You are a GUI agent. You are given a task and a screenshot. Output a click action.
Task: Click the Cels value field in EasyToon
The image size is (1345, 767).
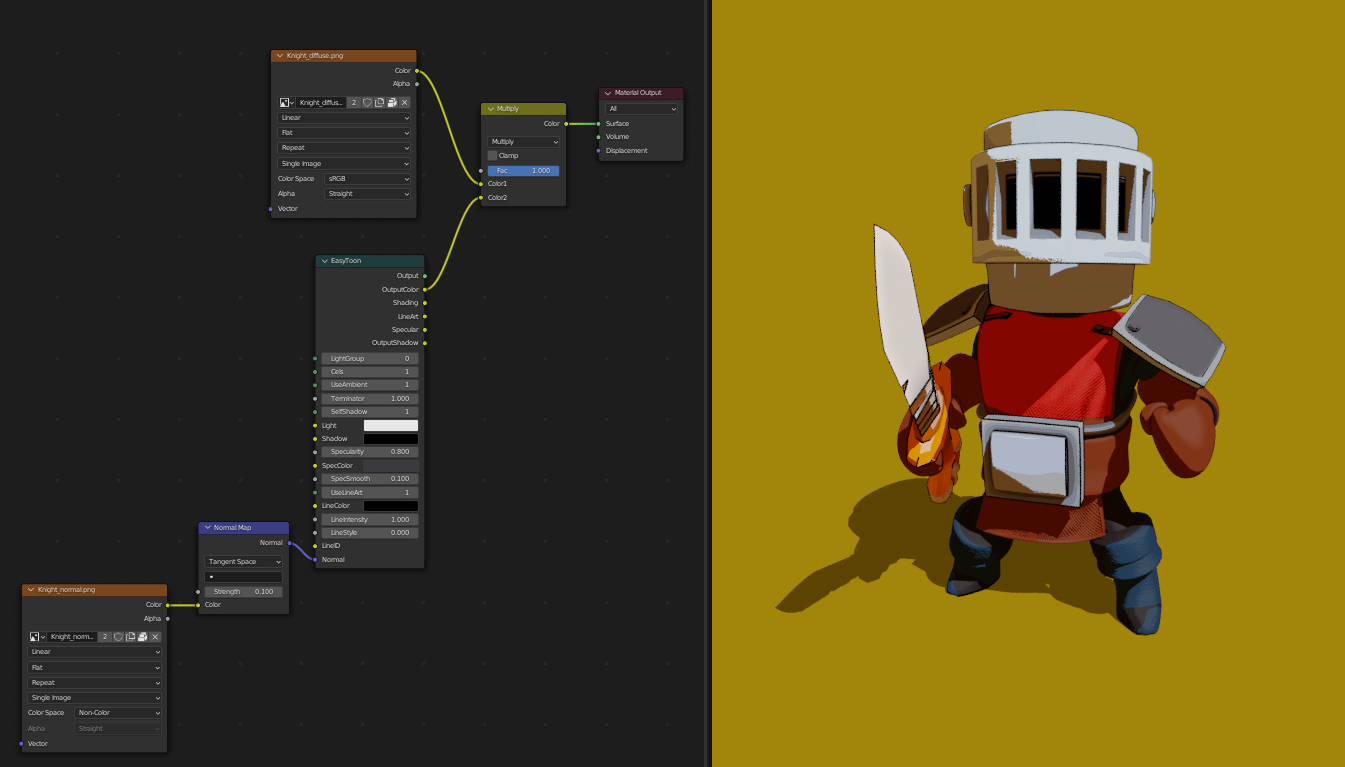click(x=370, y=372)
